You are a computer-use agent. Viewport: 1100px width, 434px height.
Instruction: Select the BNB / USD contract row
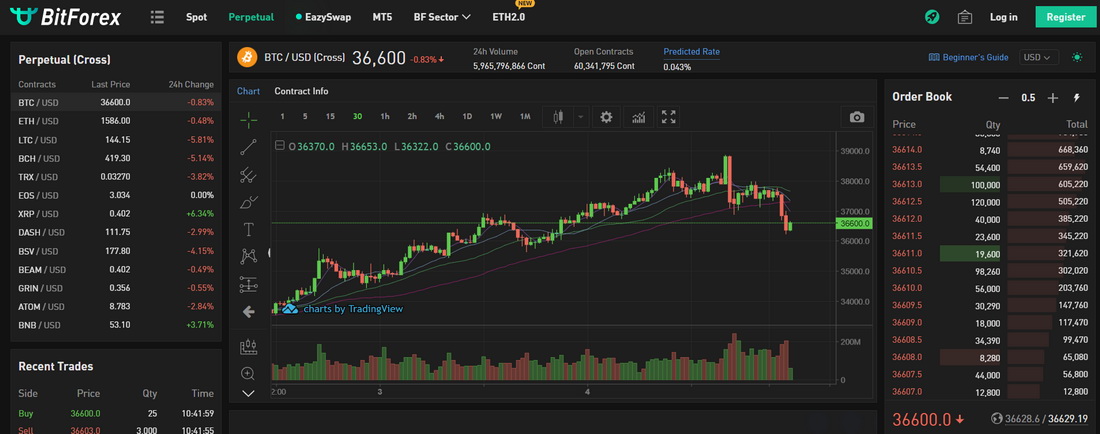116,325
